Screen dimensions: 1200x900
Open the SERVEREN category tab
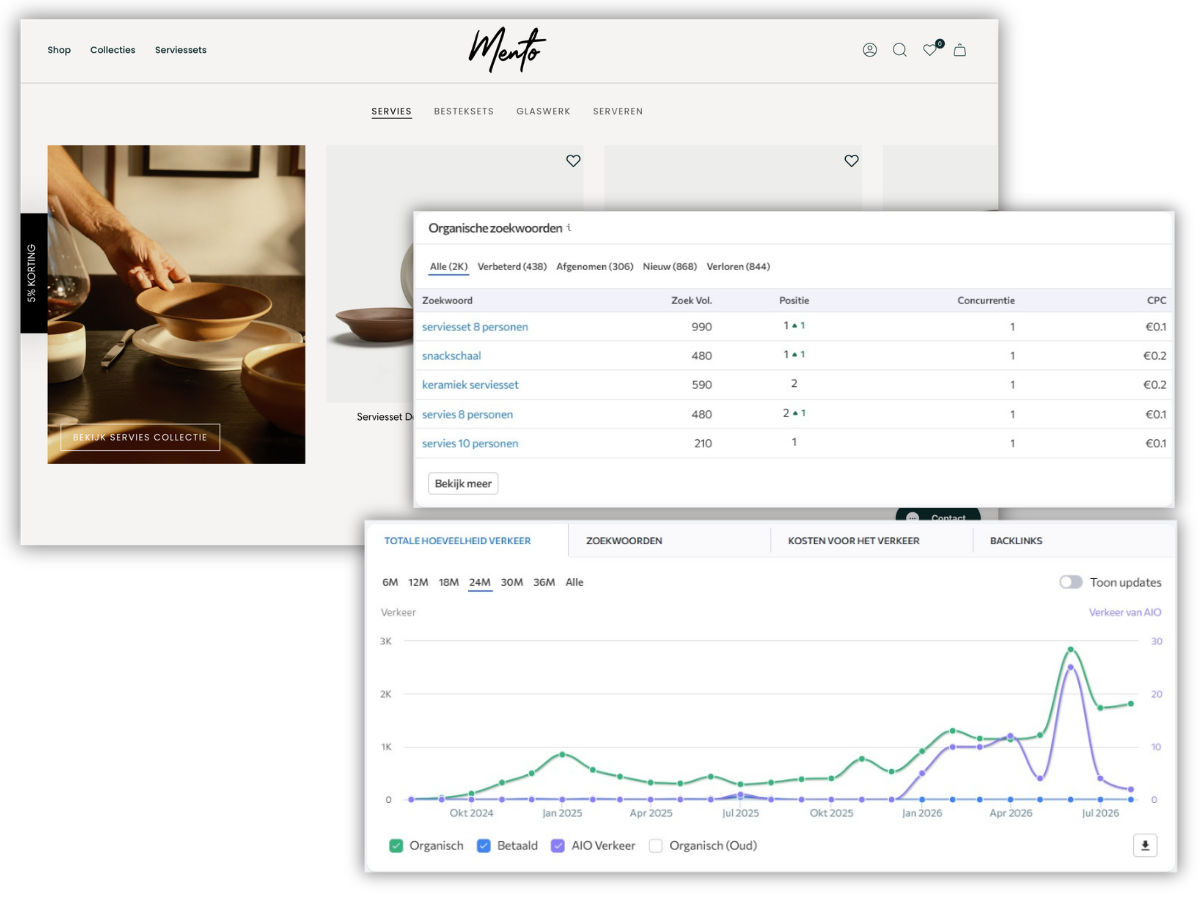click(618, 112)
